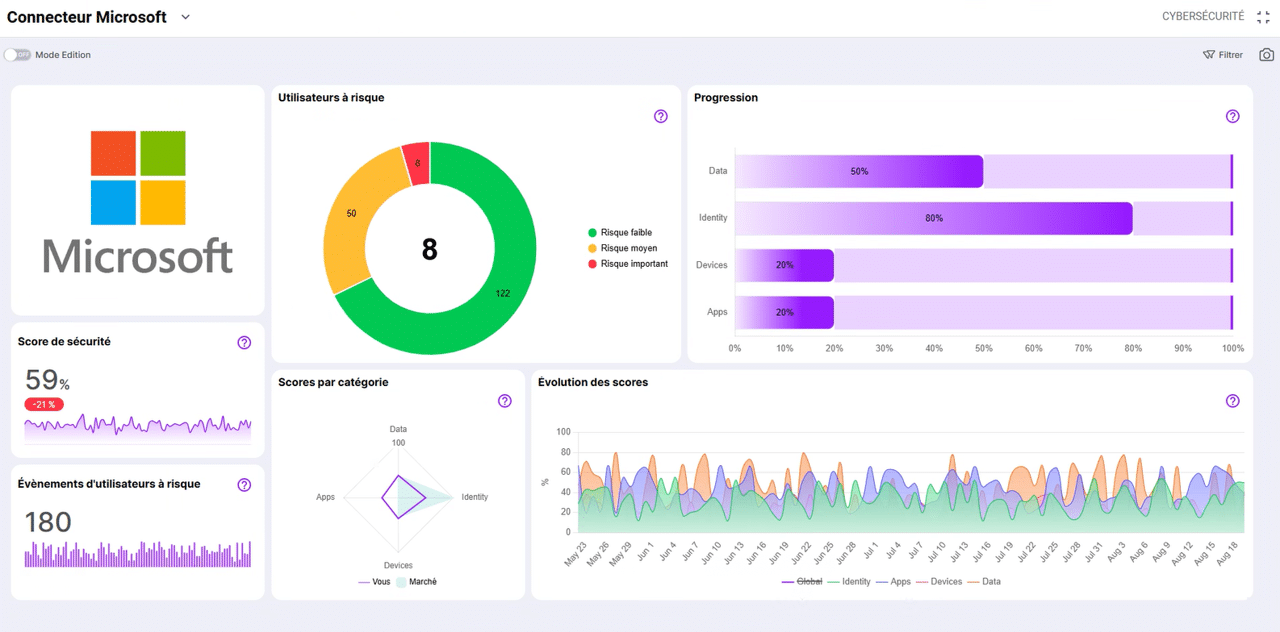The image size is (1280, 632).
Task: Click the Microsoft logo tile
Action: (138, 200)
